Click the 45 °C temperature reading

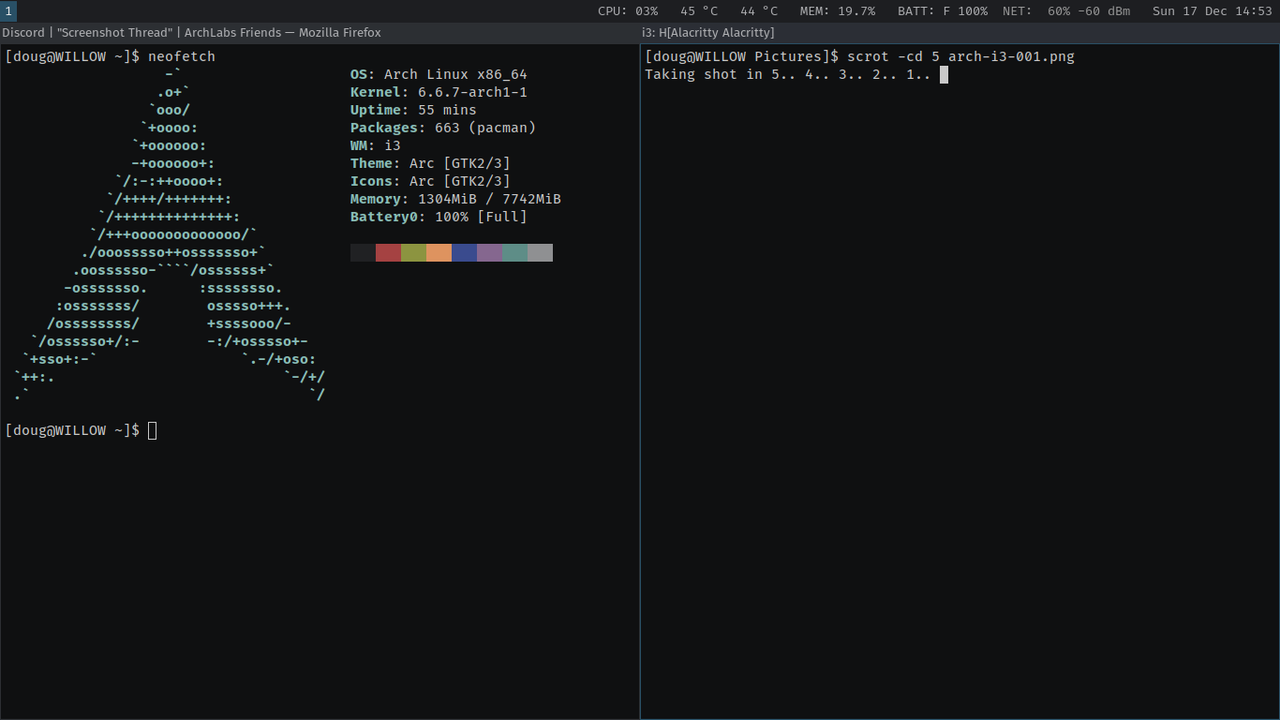[699, 11]
